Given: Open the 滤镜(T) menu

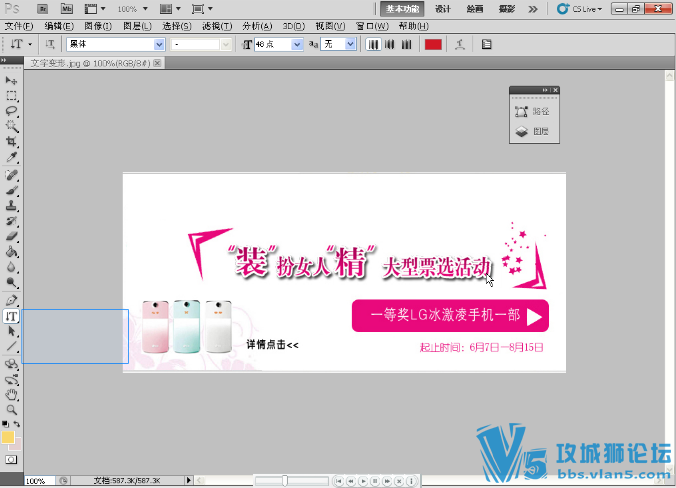Looking at the screenshot, I should [217, 26].
